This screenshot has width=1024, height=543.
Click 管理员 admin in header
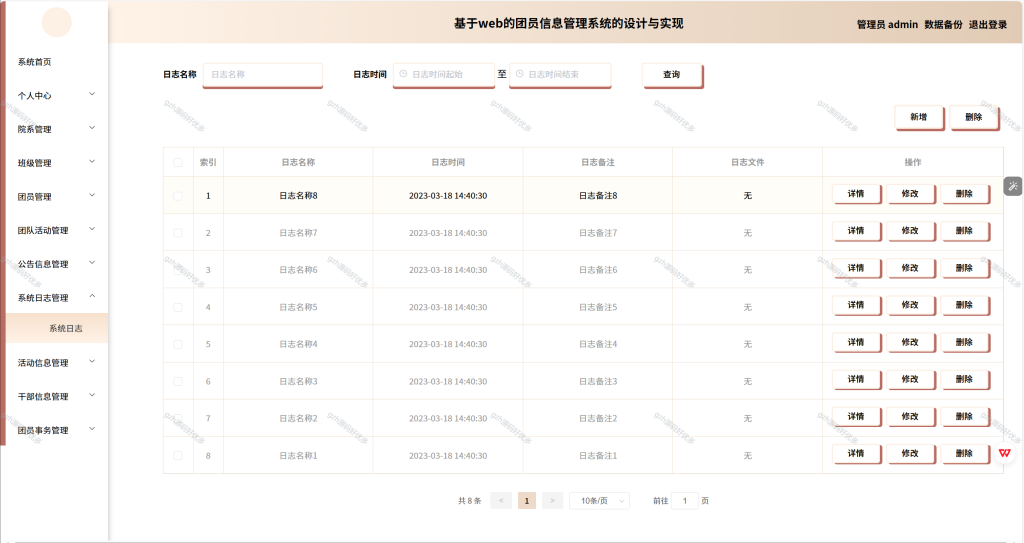point(887,24)
